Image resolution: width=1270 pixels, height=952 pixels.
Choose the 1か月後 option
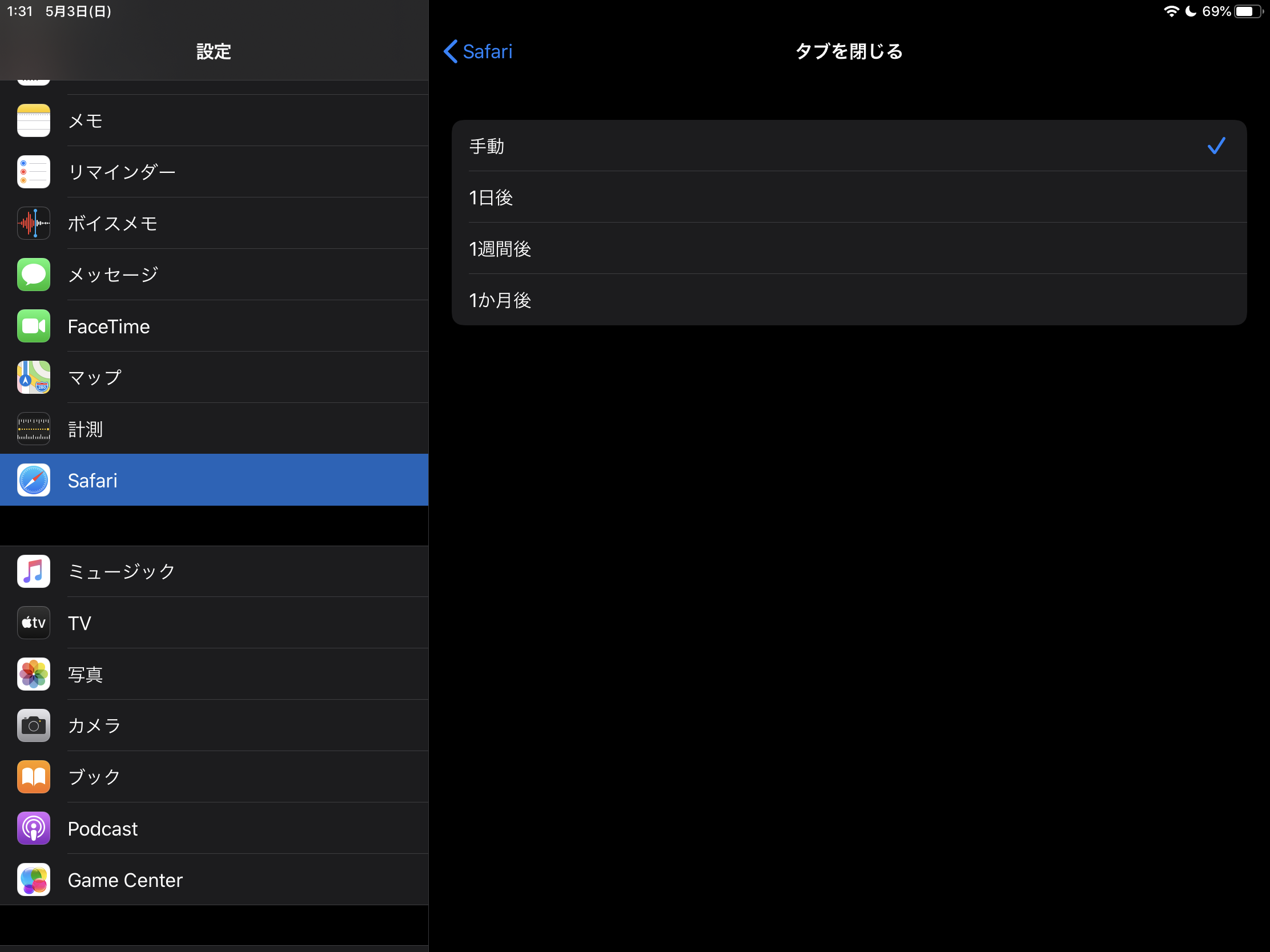[x=849, y=300]
